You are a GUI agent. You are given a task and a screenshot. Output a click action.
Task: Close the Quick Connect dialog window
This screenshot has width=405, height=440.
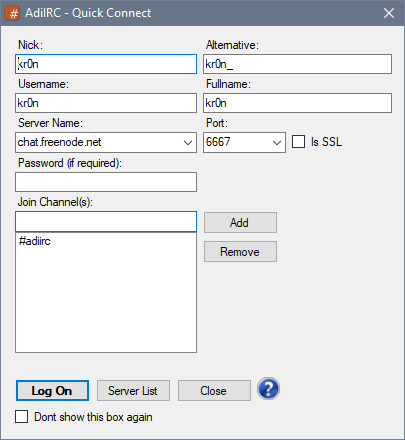(x=389, y=13)
